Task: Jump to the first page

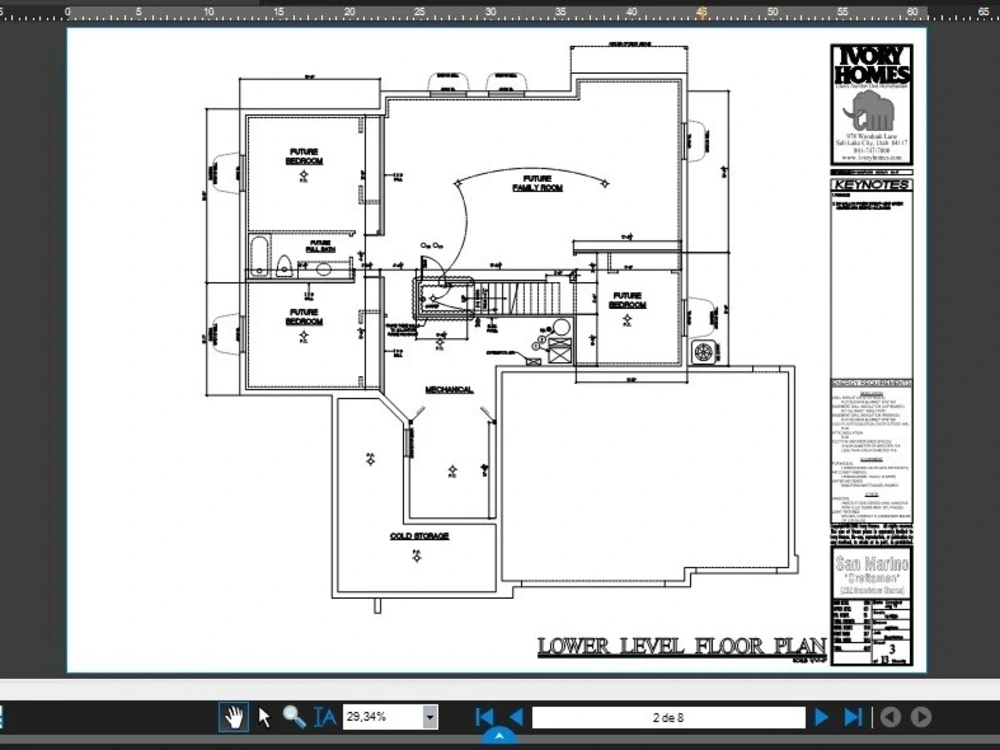Action: [x=484, y=716]
